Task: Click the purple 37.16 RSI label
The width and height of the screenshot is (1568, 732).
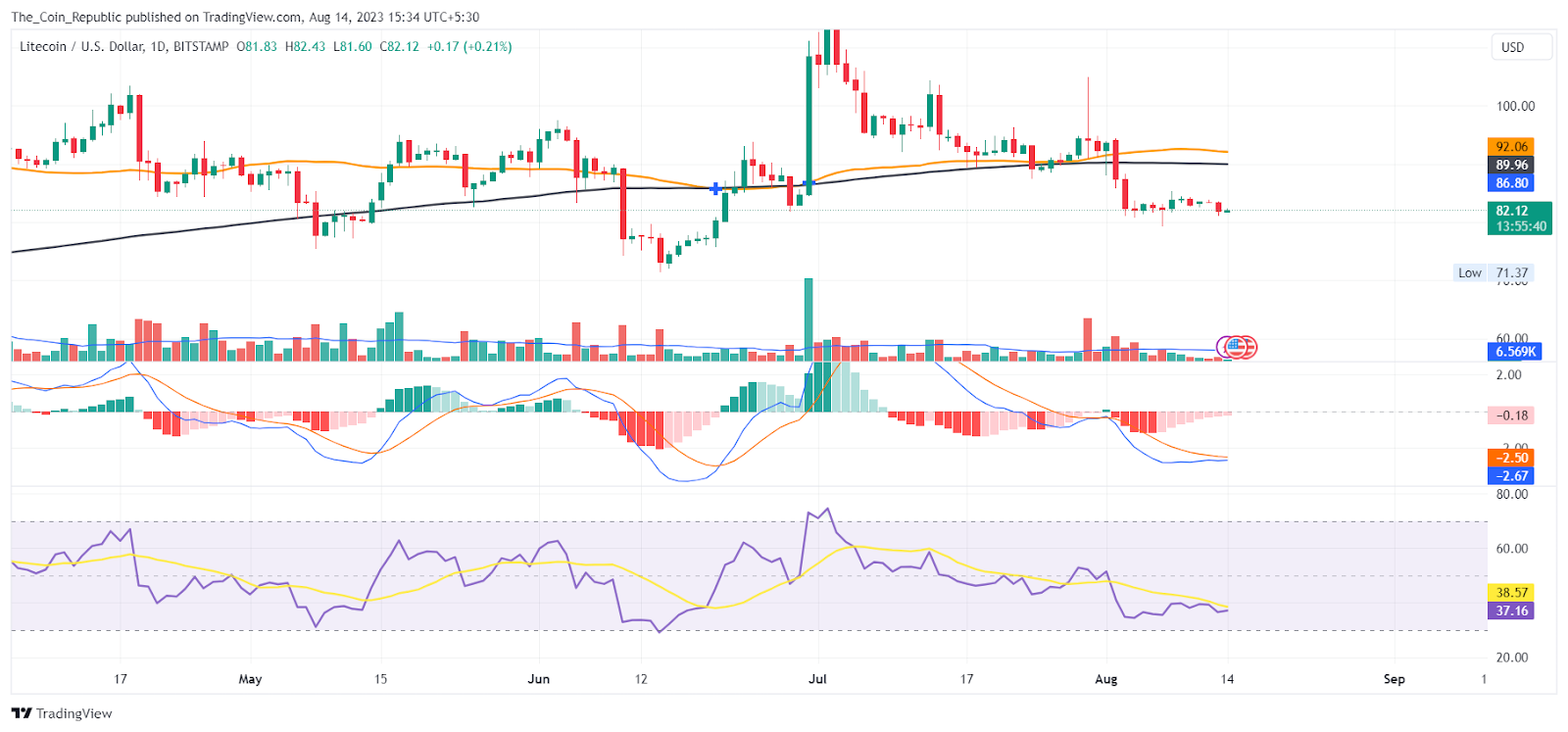Action: coord(1511,610)
